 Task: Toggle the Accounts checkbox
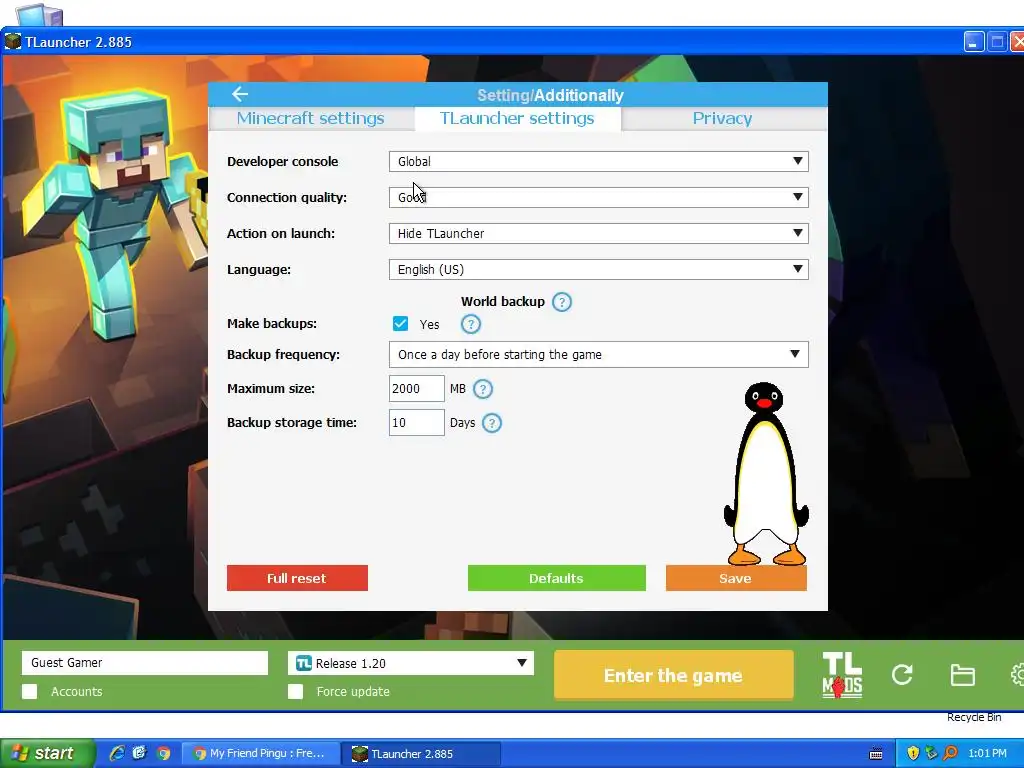tap(29, 692)
